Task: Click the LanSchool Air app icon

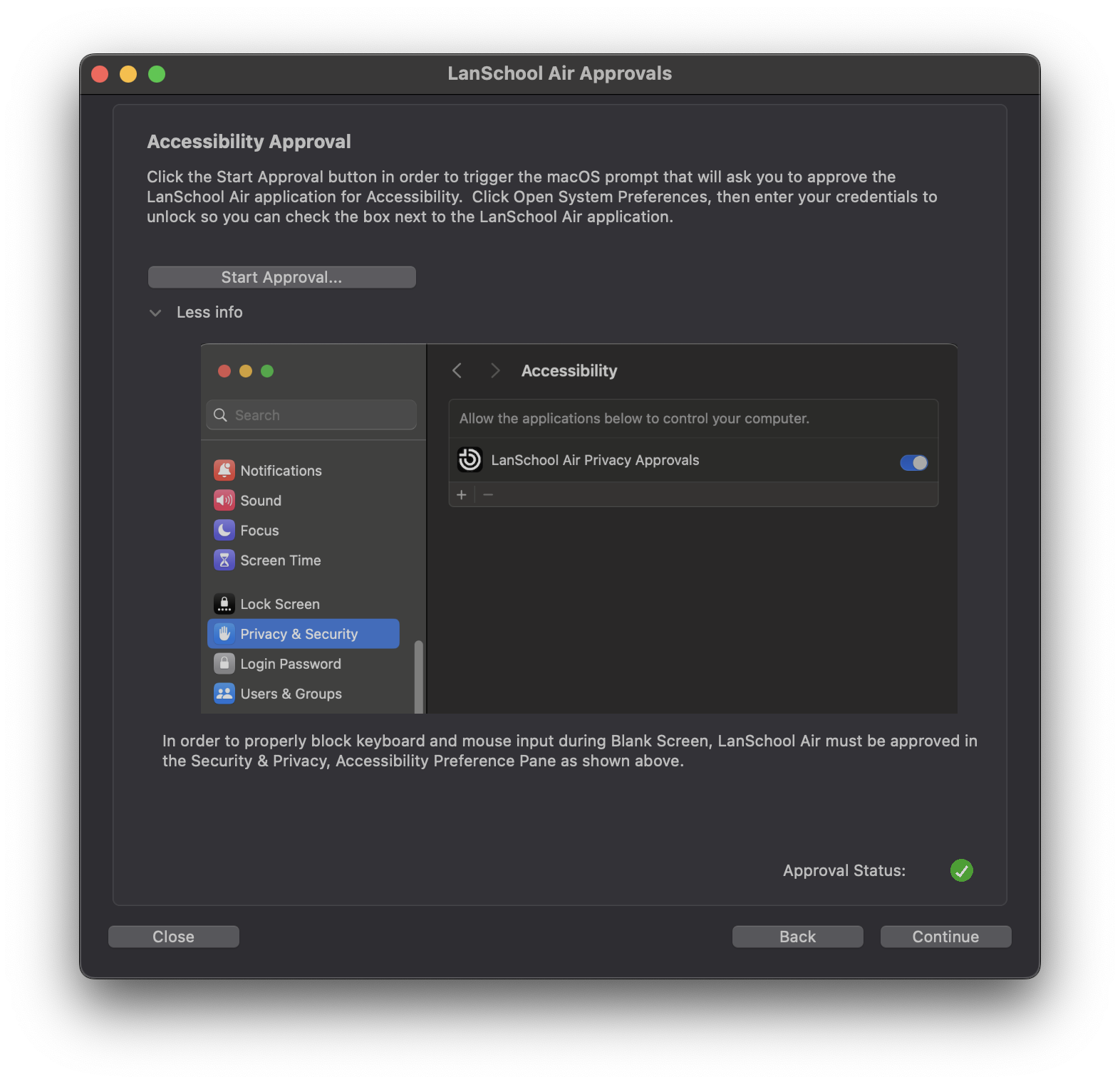Action: pyautogui.click(x=470, y=460)
